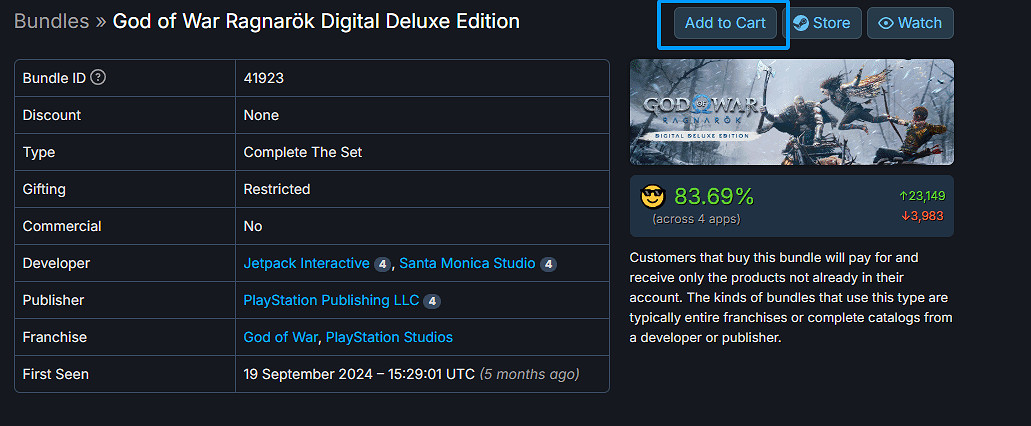
Task: Click the Bundle ID help question-mark icon
Action: pos(98,78)
